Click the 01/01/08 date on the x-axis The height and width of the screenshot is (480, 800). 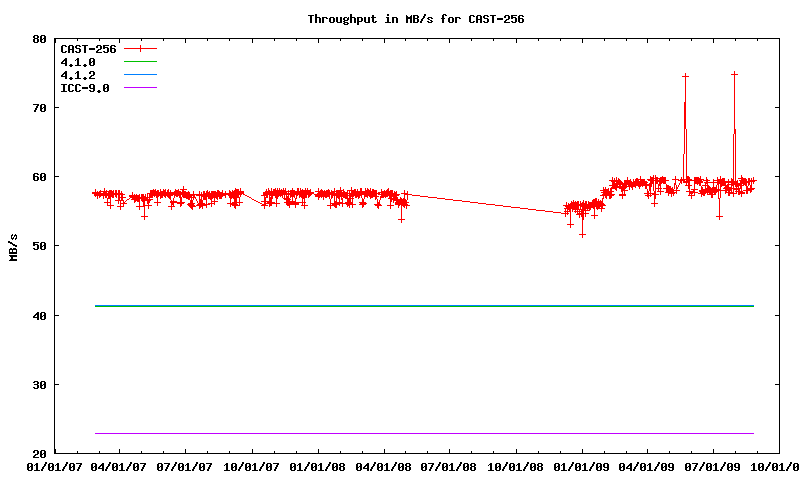pos(318,466)
